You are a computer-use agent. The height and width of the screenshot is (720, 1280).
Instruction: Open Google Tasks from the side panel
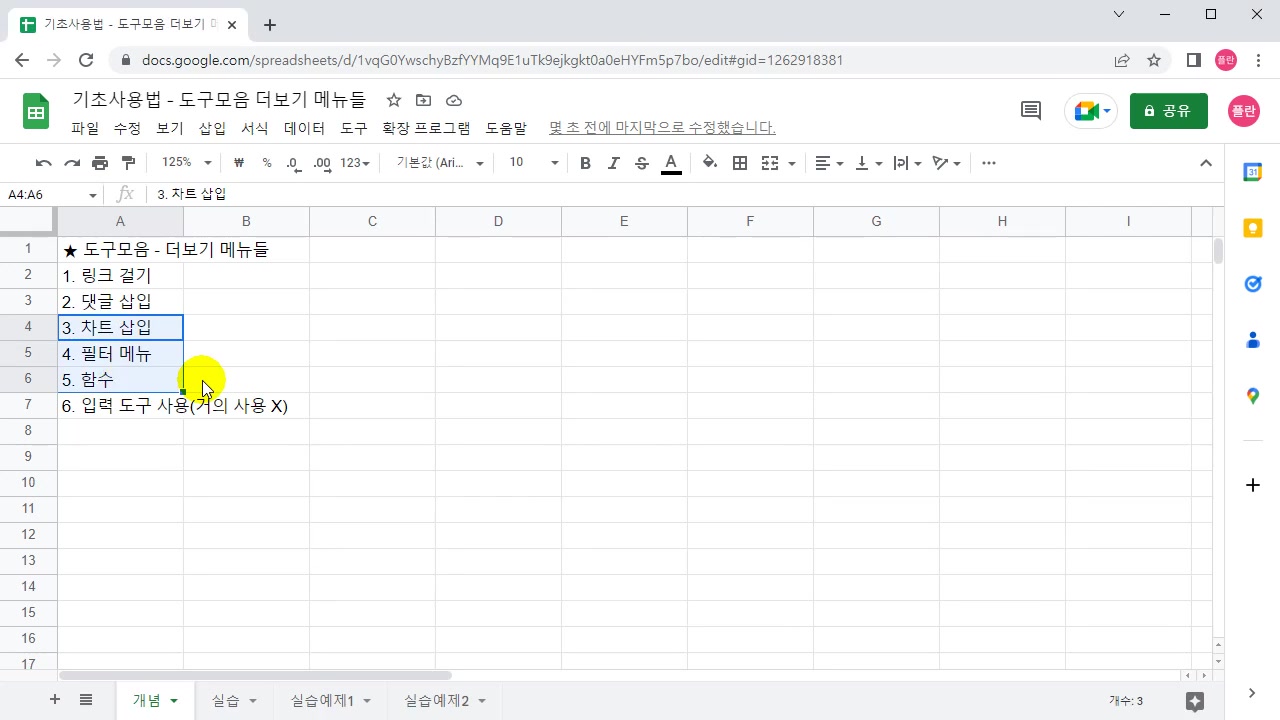tap(1252, 284)
